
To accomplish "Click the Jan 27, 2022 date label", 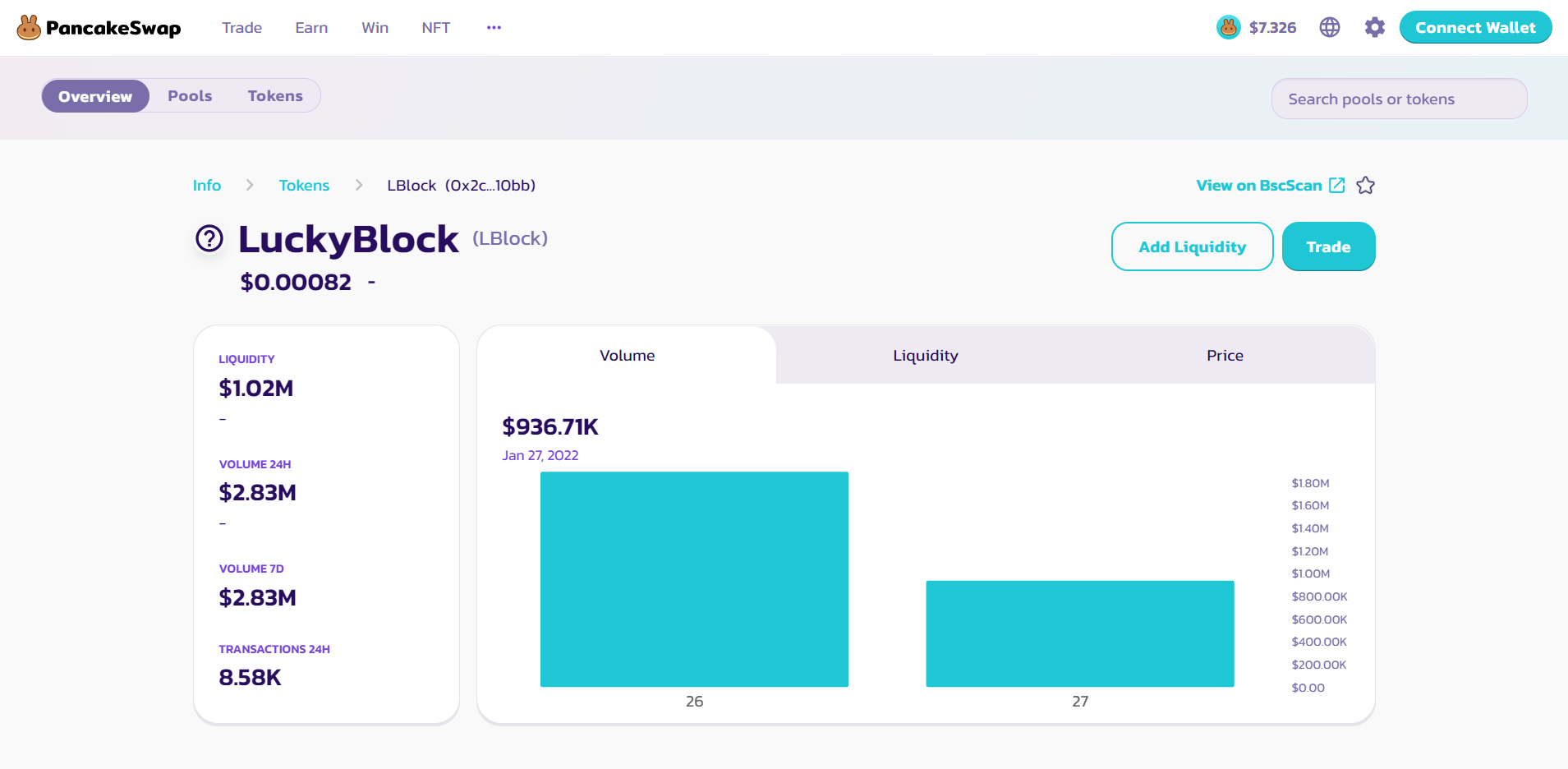I will tap(540, 455).
